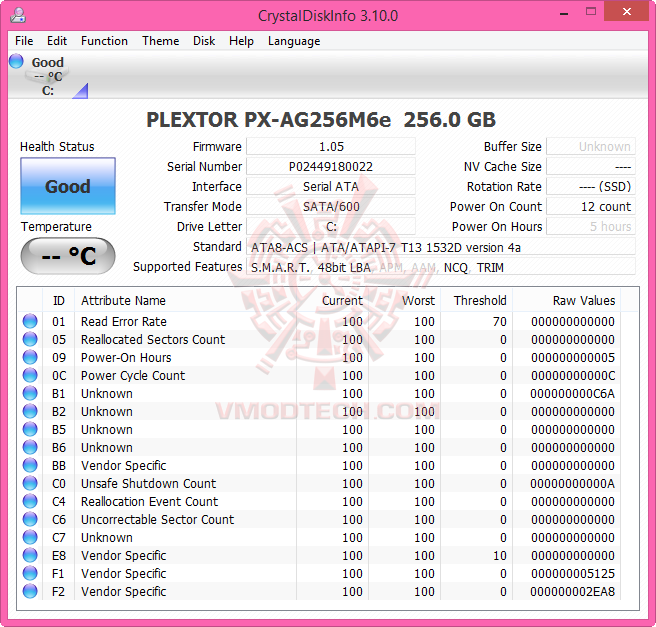656x627 pixels.
Task: Click raw value 000000005125
Action: coord(573,573)
